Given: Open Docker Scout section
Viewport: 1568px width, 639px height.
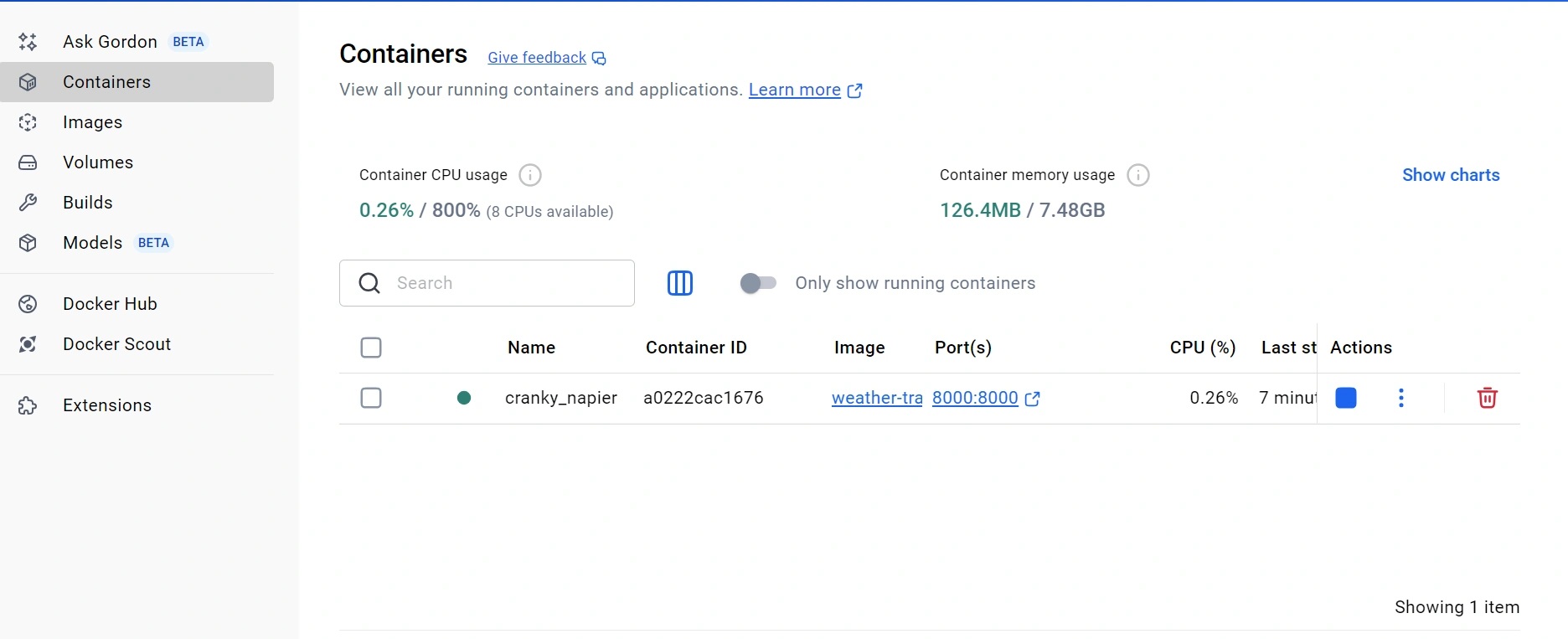Looking at the screenshot, I should tap(137, 344).
